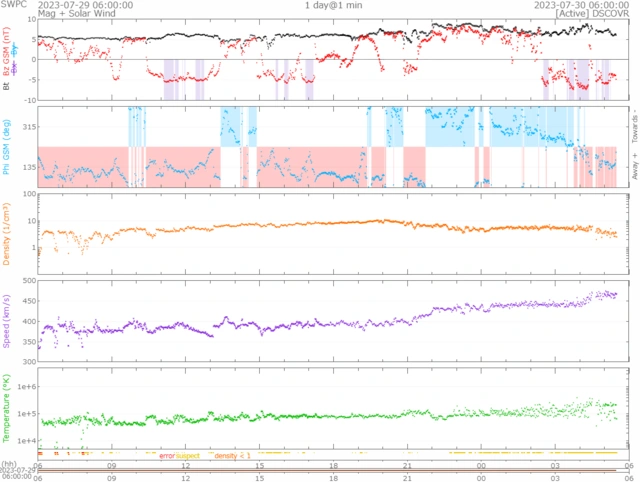The width and height of the screenshot is (640, 482).
Task: Click the 'Mag + Solar Wind' title
Action: coord(77,13)
